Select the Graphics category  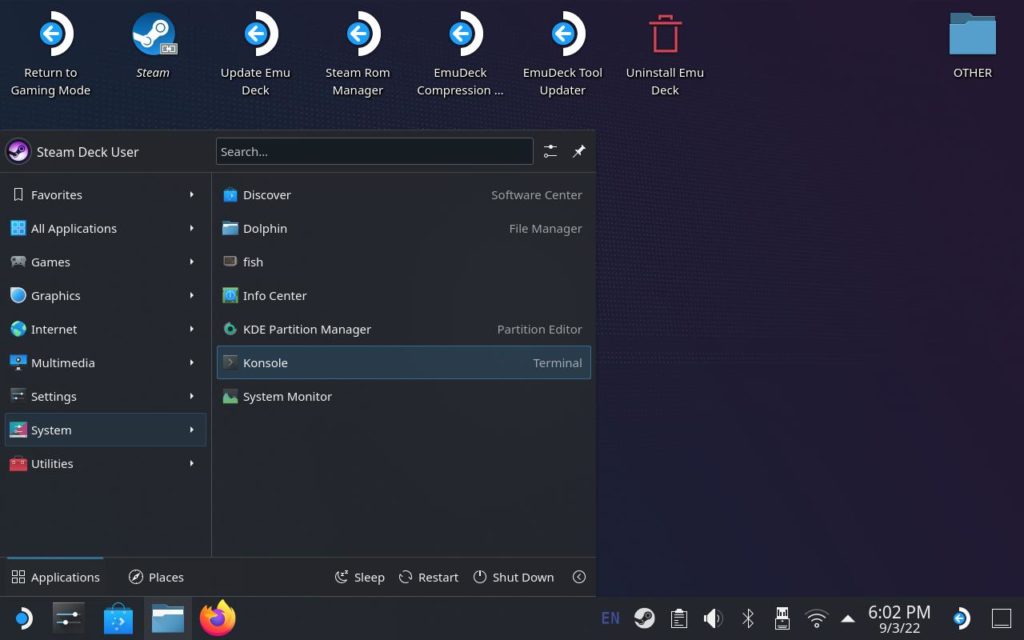click(x=105, y=296)
